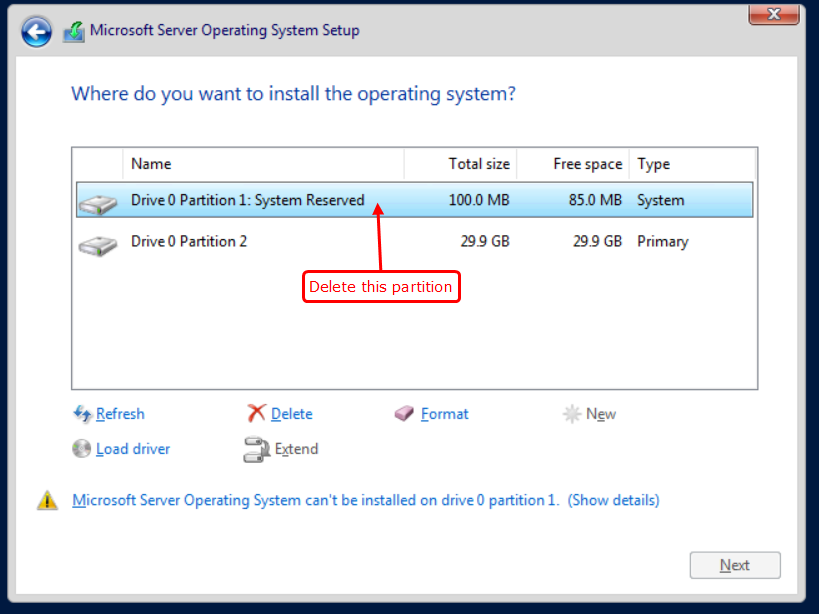Click the 85.0 MB free space value
Viewport: 819px width, 614px height.
coord(595,200)
